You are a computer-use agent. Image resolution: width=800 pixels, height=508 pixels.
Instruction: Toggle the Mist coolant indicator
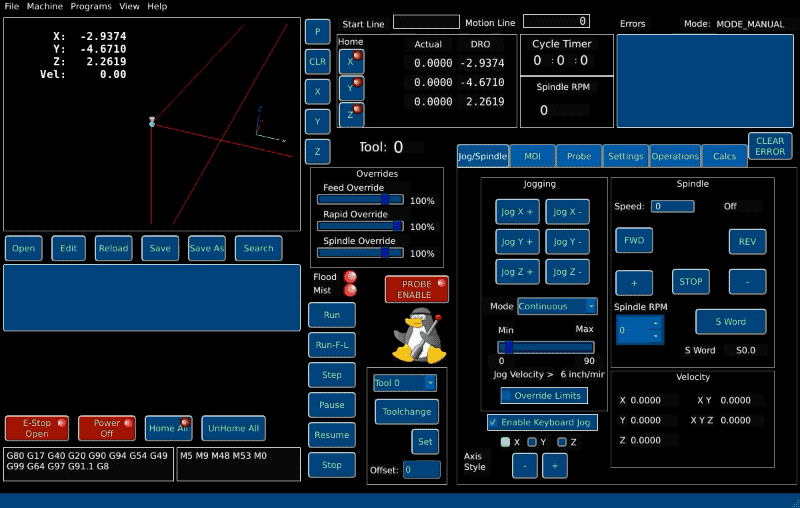coord(350,291)
